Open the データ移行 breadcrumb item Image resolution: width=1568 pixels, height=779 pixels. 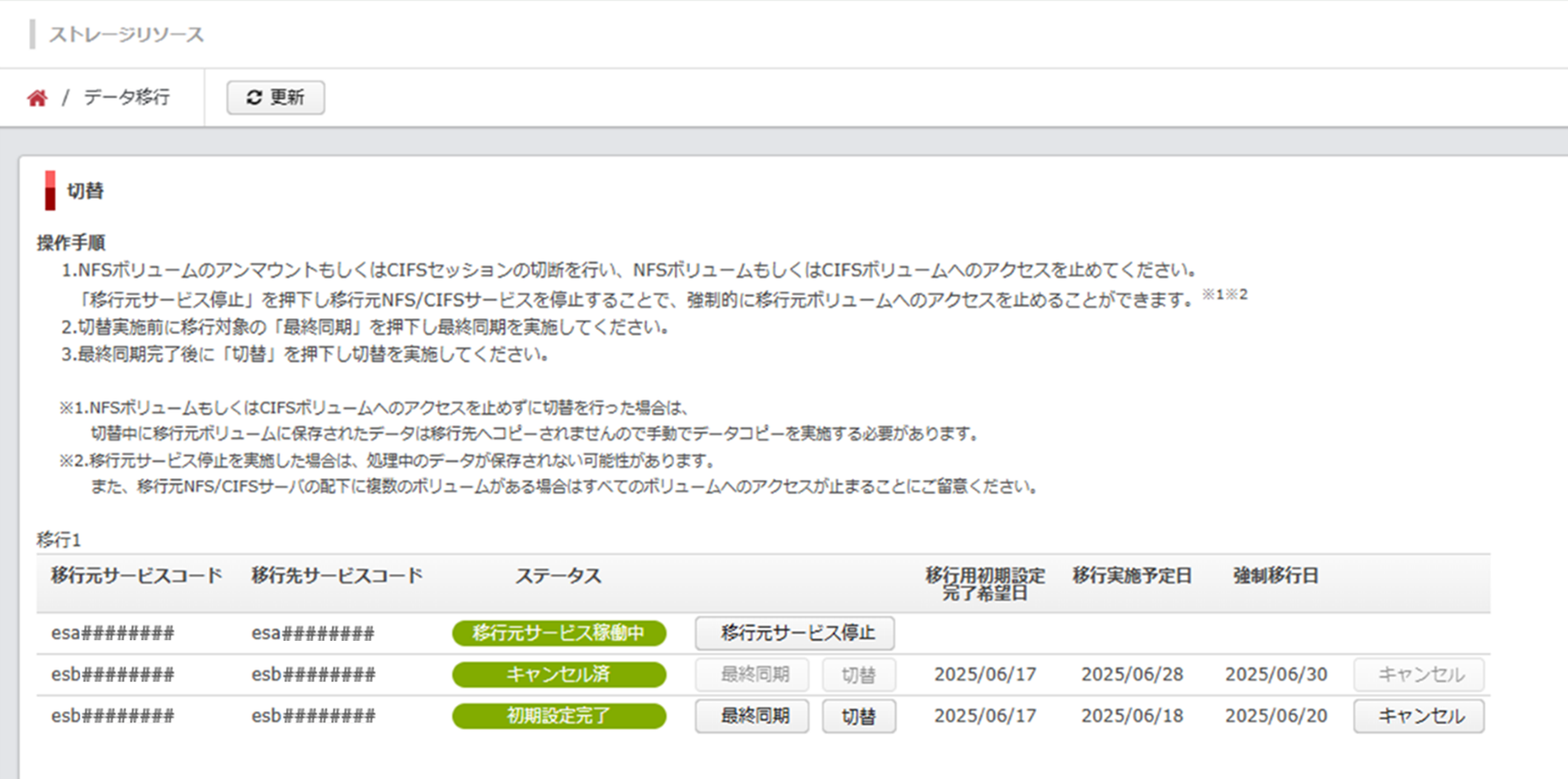click(x=126, y=97)
